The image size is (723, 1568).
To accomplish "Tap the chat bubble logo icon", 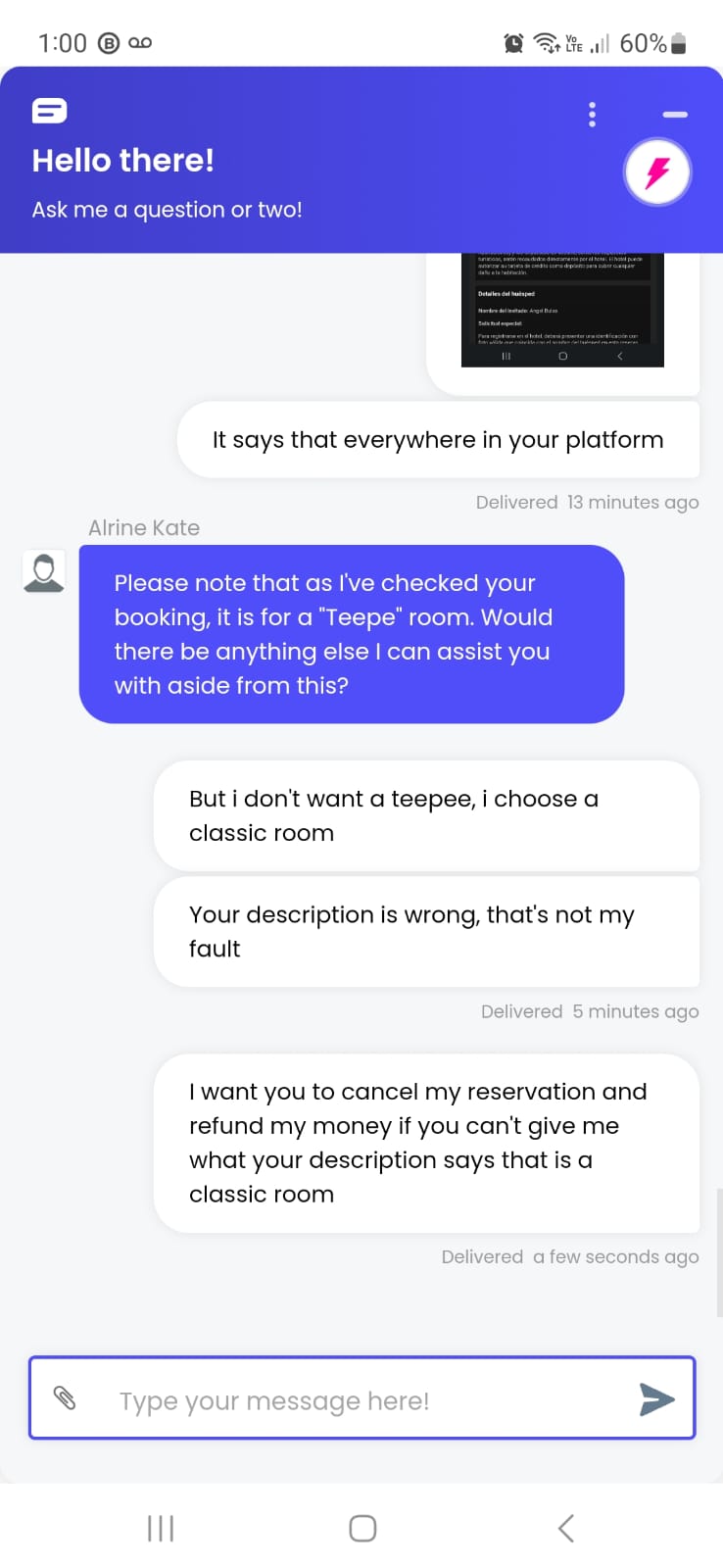I will pos(49,111).
